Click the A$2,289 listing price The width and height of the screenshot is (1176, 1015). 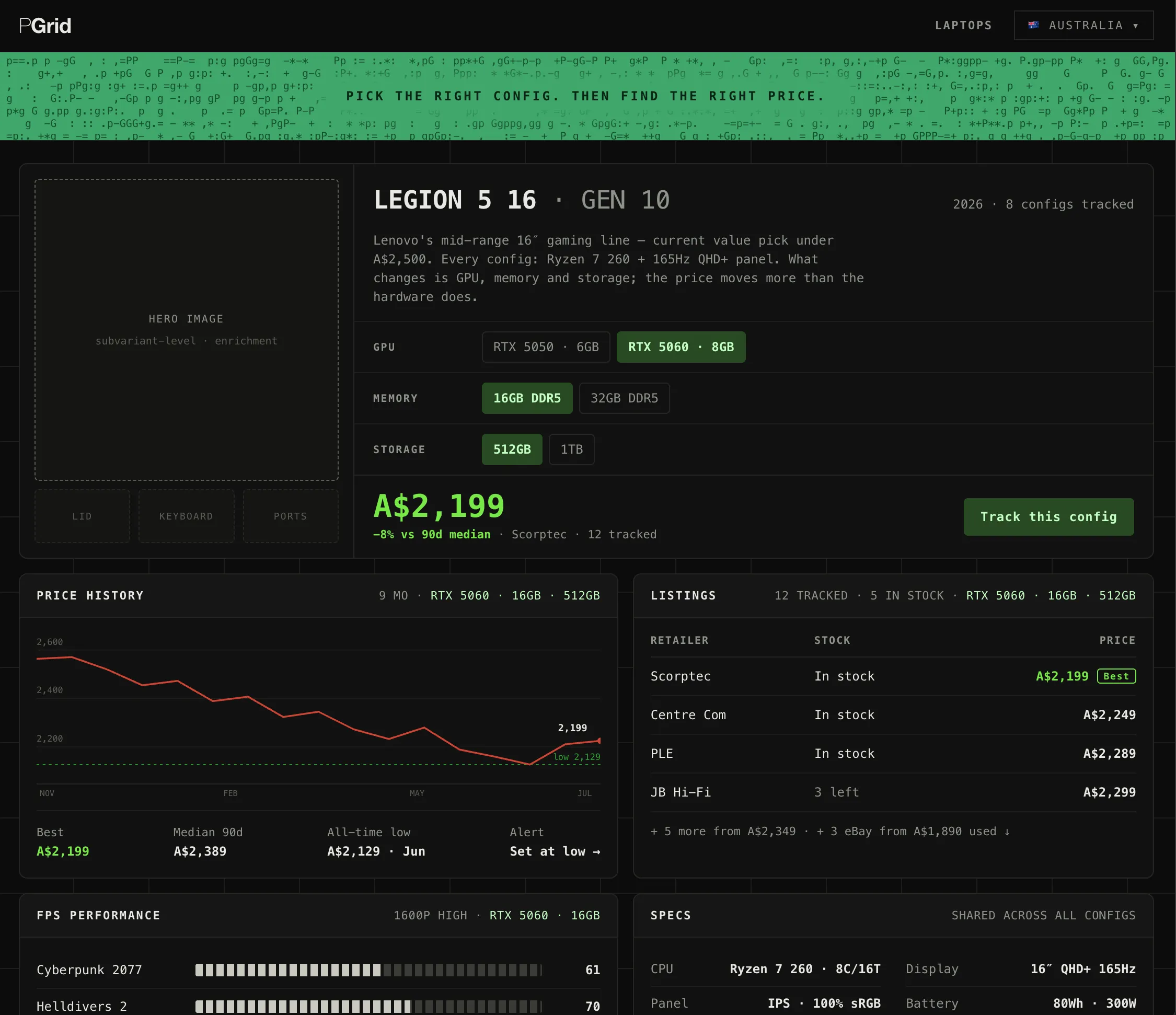(x=1109, y=753)
